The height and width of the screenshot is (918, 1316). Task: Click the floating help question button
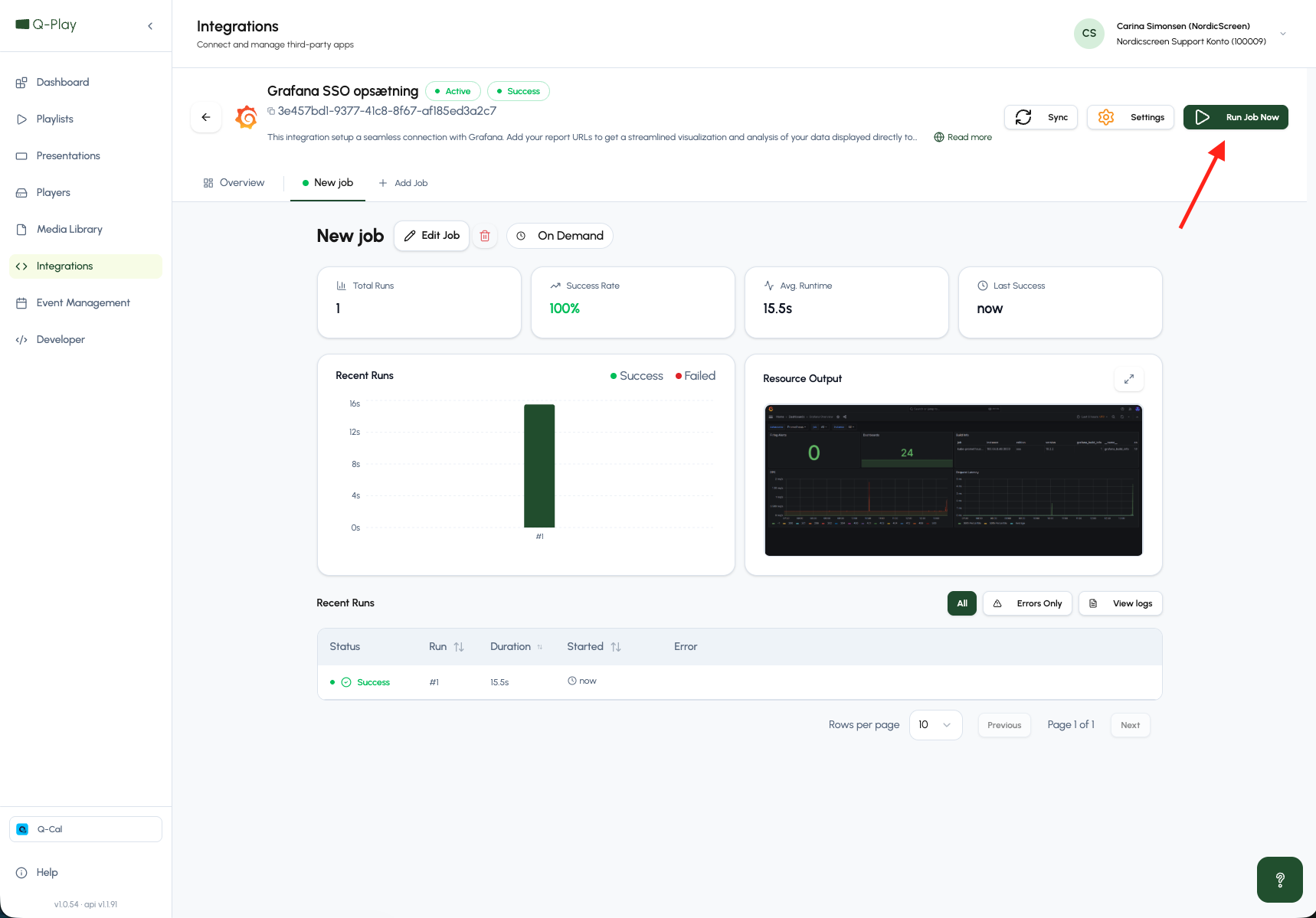coord(1280,880)
